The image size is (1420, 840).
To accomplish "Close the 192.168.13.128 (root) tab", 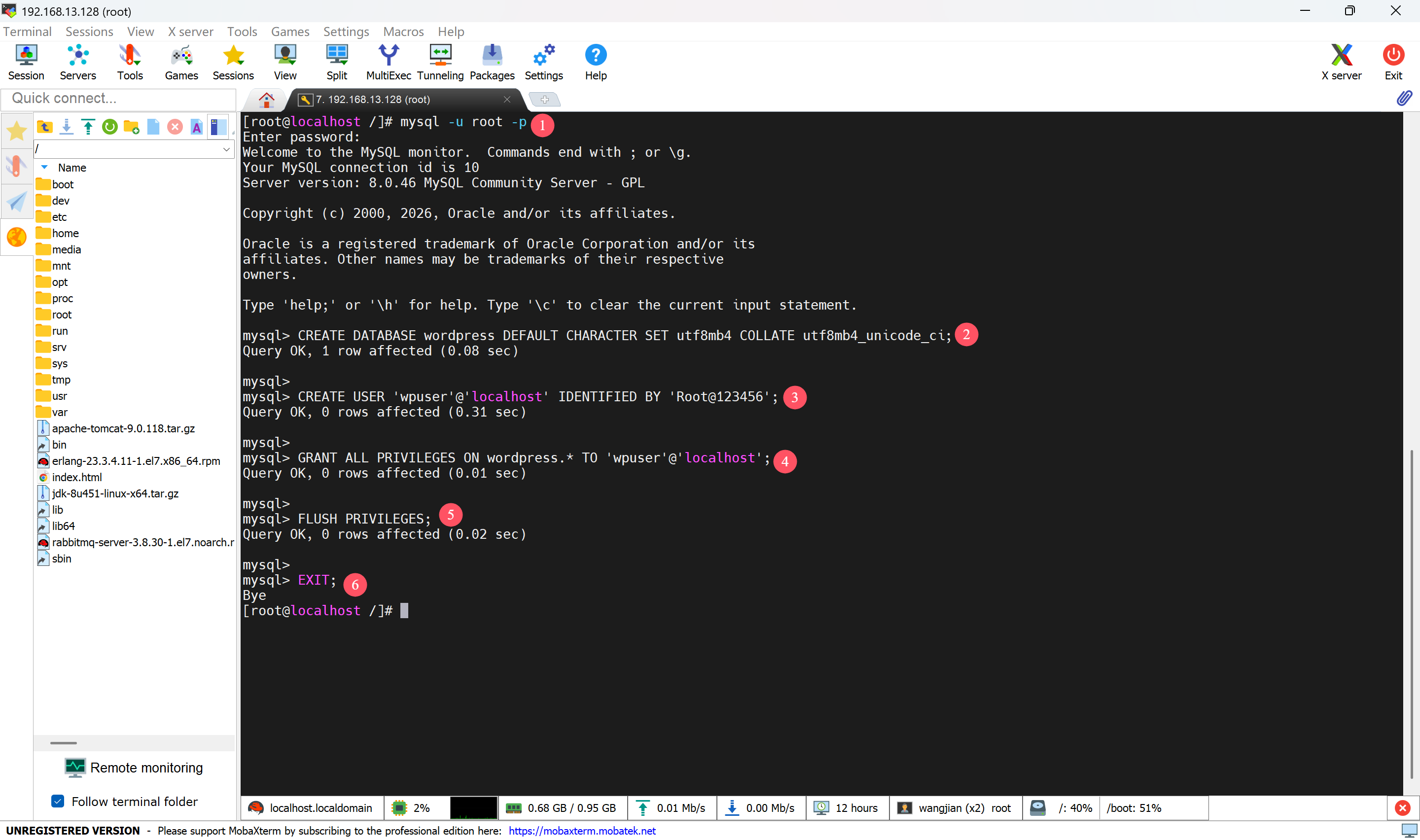I will (507, 100).
